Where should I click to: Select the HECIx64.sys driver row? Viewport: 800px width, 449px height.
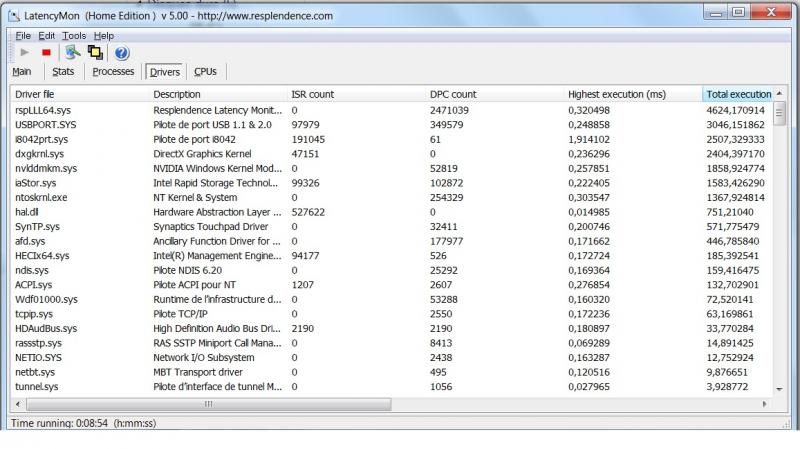pos(392,256)
